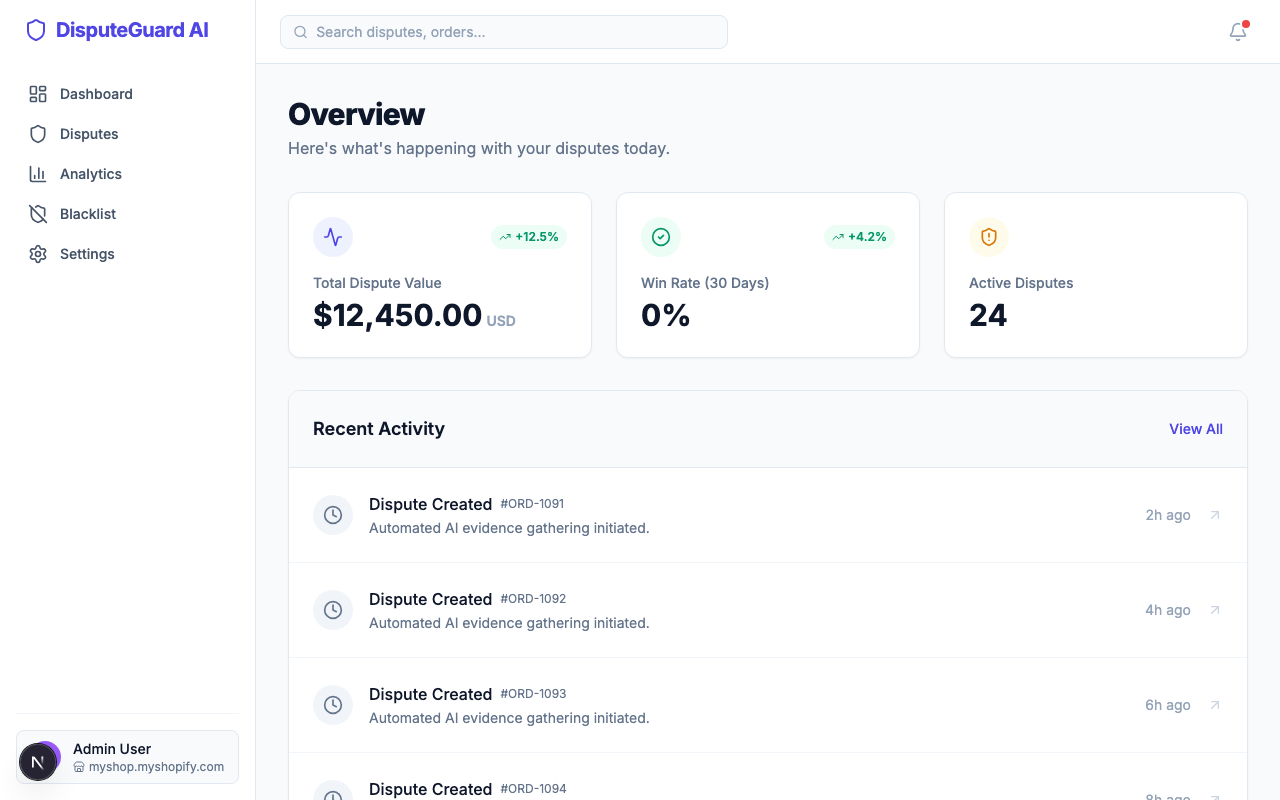
Task: Click the DisputeGuard AI shield logo
Action: pyautogui.click(x=36, y=30)
